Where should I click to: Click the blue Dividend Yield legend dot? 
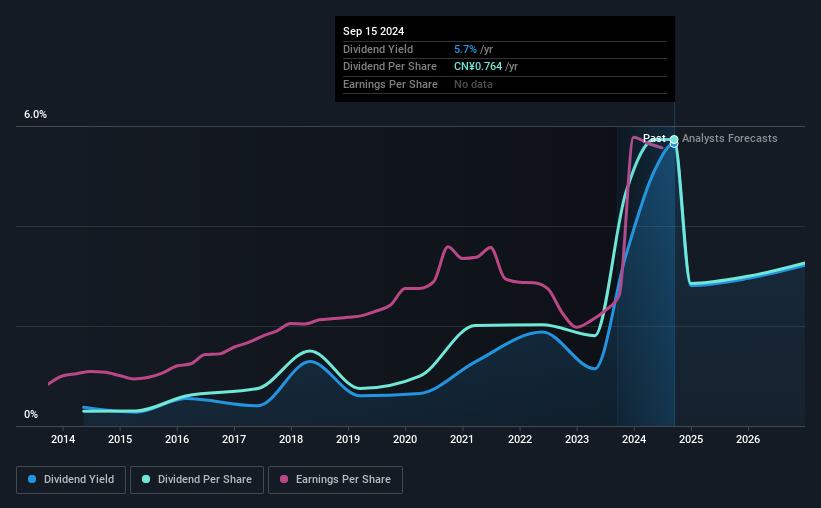click(32, 479)
